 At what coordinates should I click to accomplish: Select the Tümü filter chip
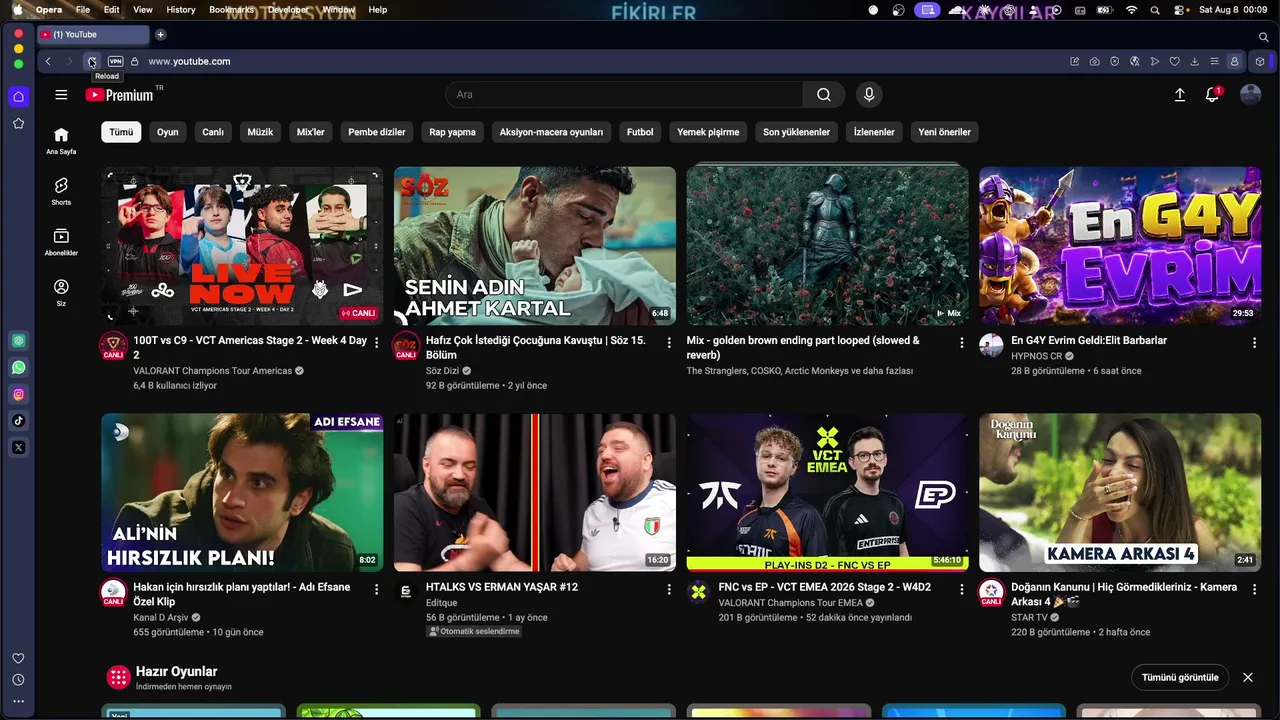pos(121,132)
